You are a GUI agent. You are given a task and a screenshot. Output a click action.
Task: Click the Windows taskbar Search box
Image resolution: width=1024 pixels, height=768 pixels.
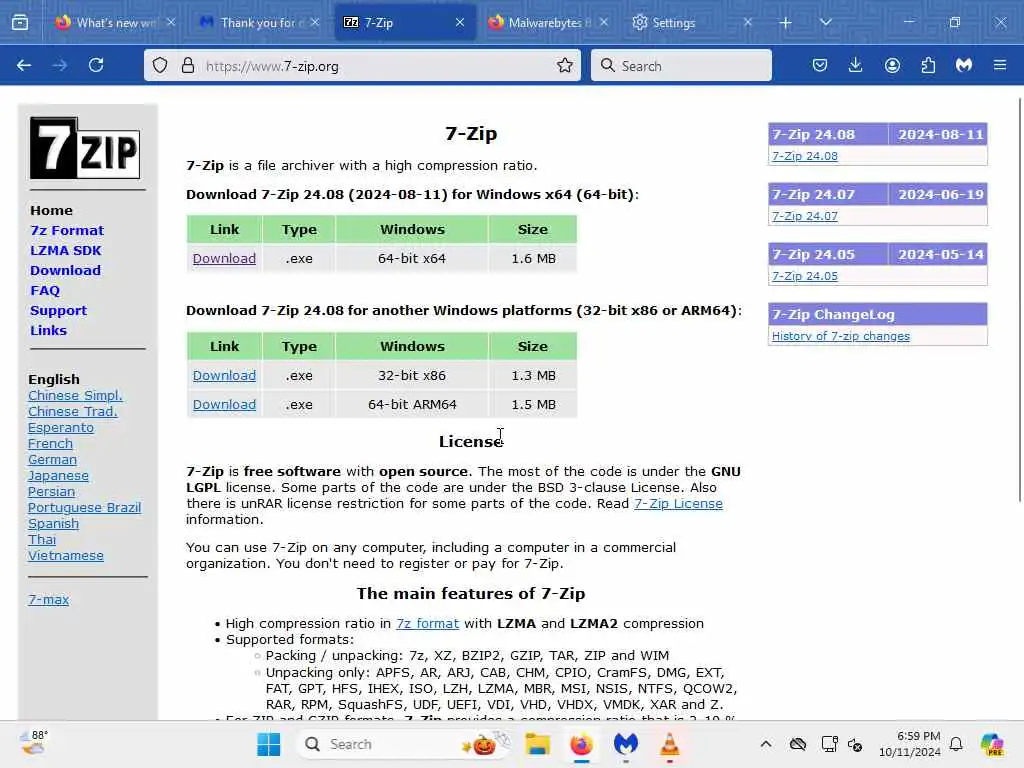(402, 744)
